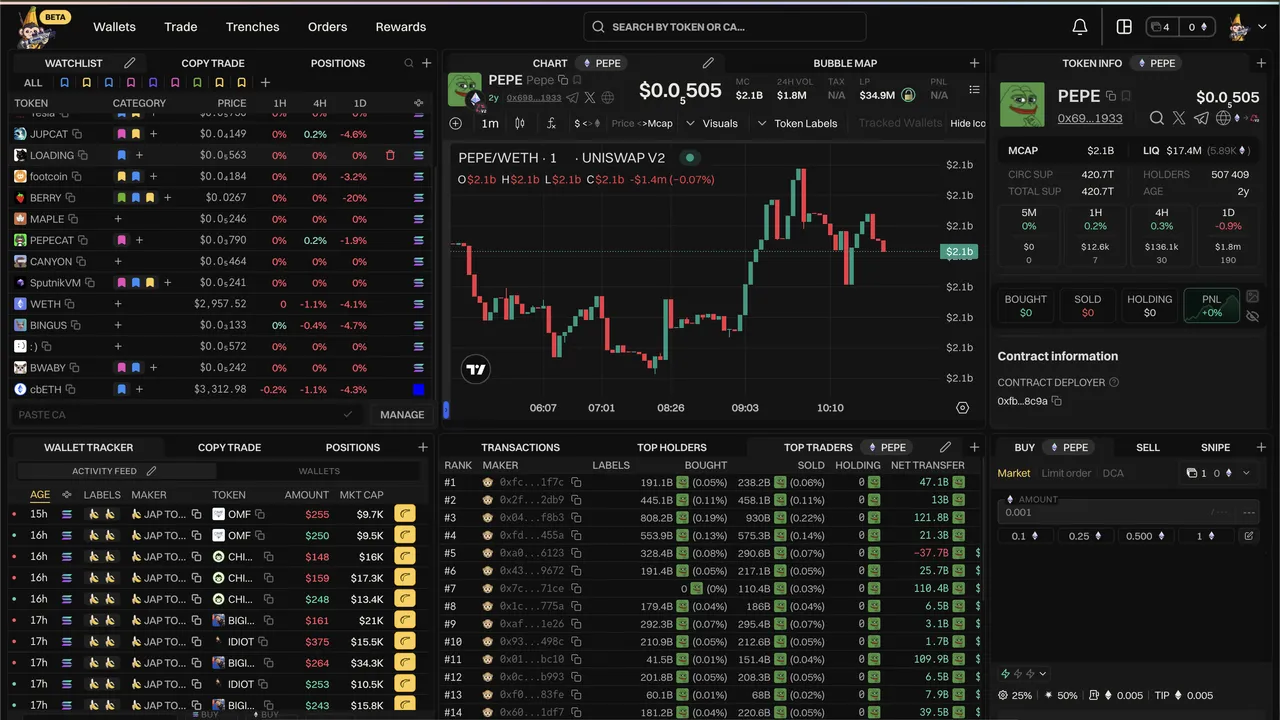Open search in the Watchlist panel
This screenshot has width=1280, height=720.
point(409,63)
